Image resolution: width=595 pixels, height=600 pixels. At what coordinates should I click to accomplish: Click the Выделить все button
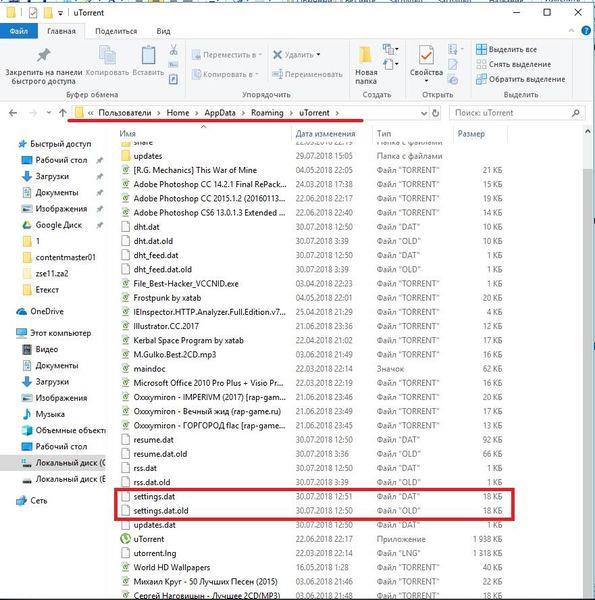(506, 49)
